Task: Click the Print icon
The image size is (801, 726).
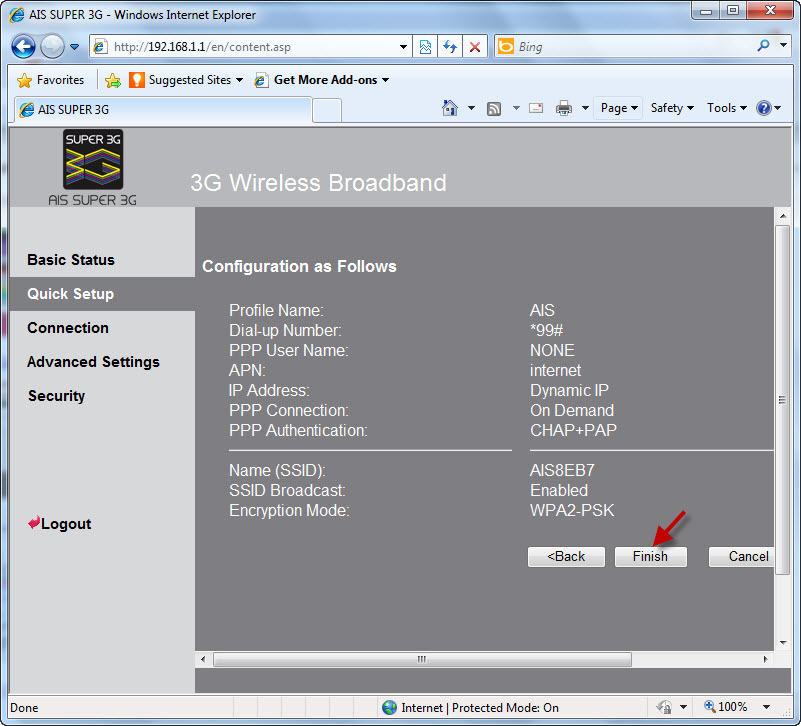Action: point(564,108)
